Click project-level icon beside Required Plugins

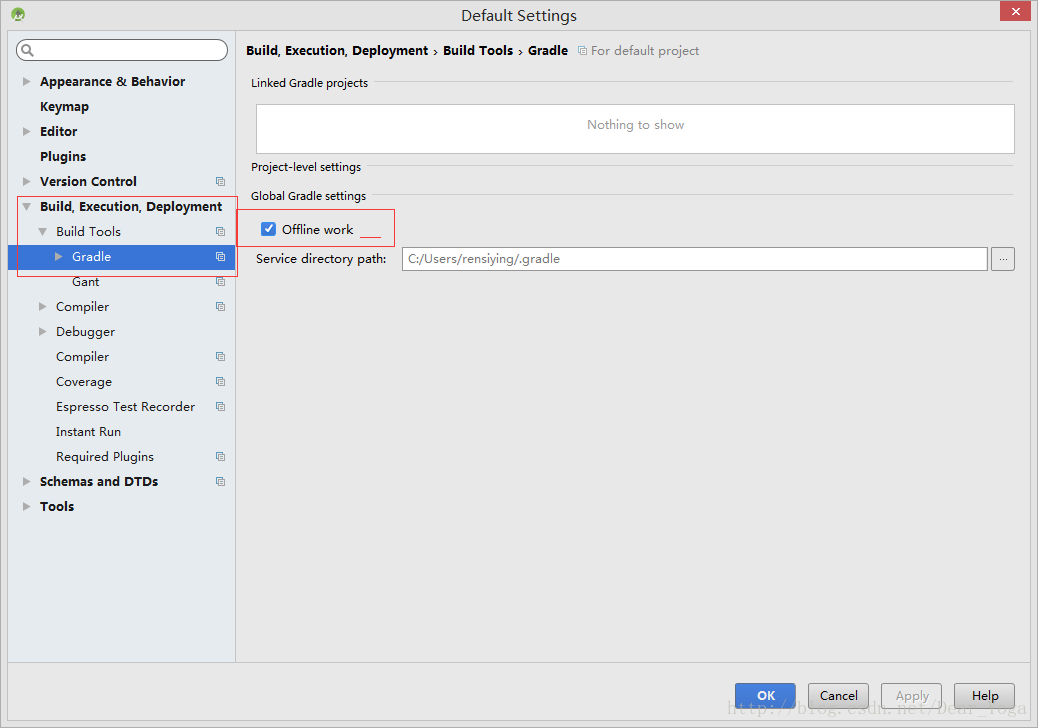click(x=220, y=457)
